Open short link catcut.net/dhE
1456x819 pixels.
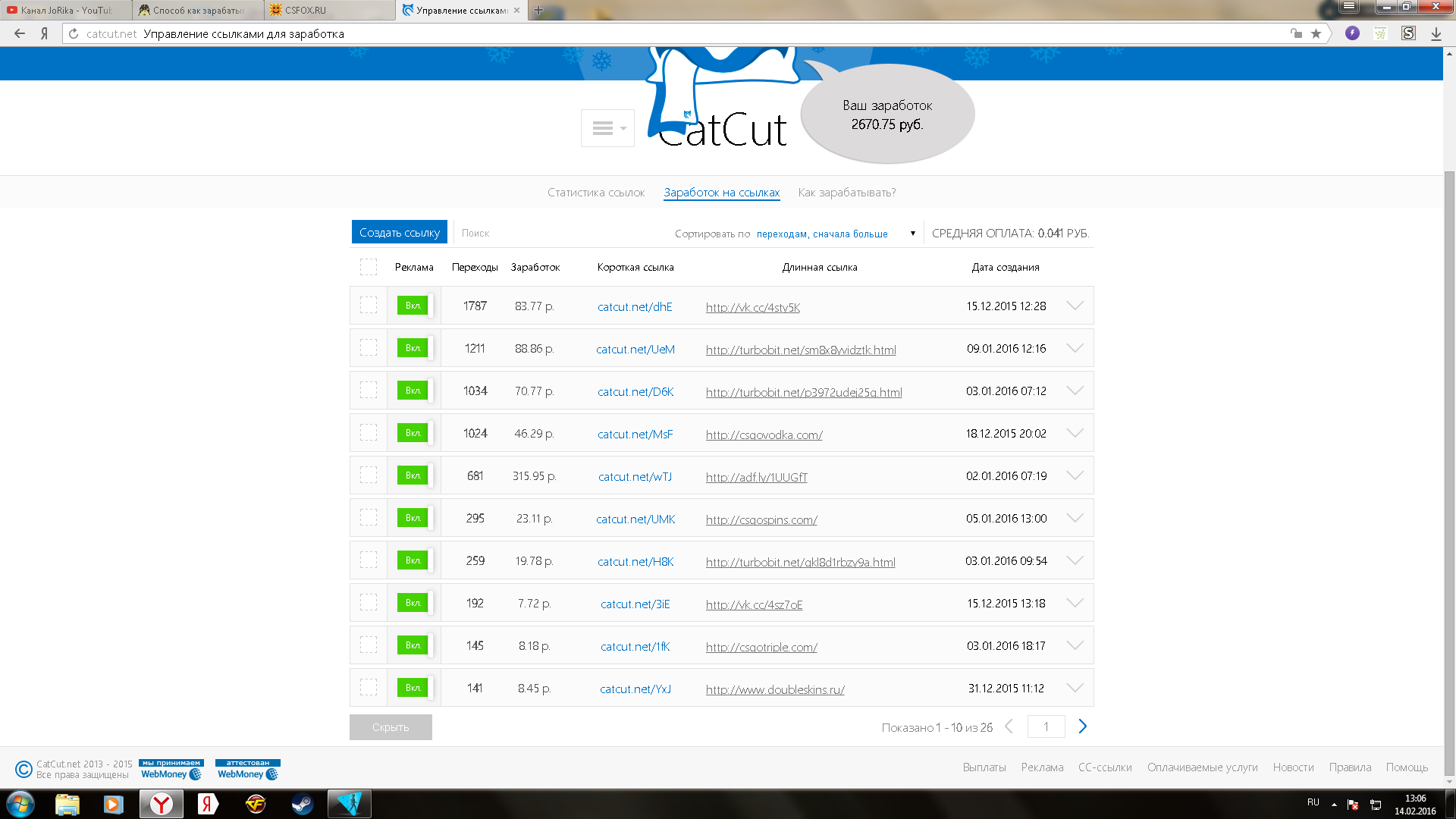click(x=635, y=306)
